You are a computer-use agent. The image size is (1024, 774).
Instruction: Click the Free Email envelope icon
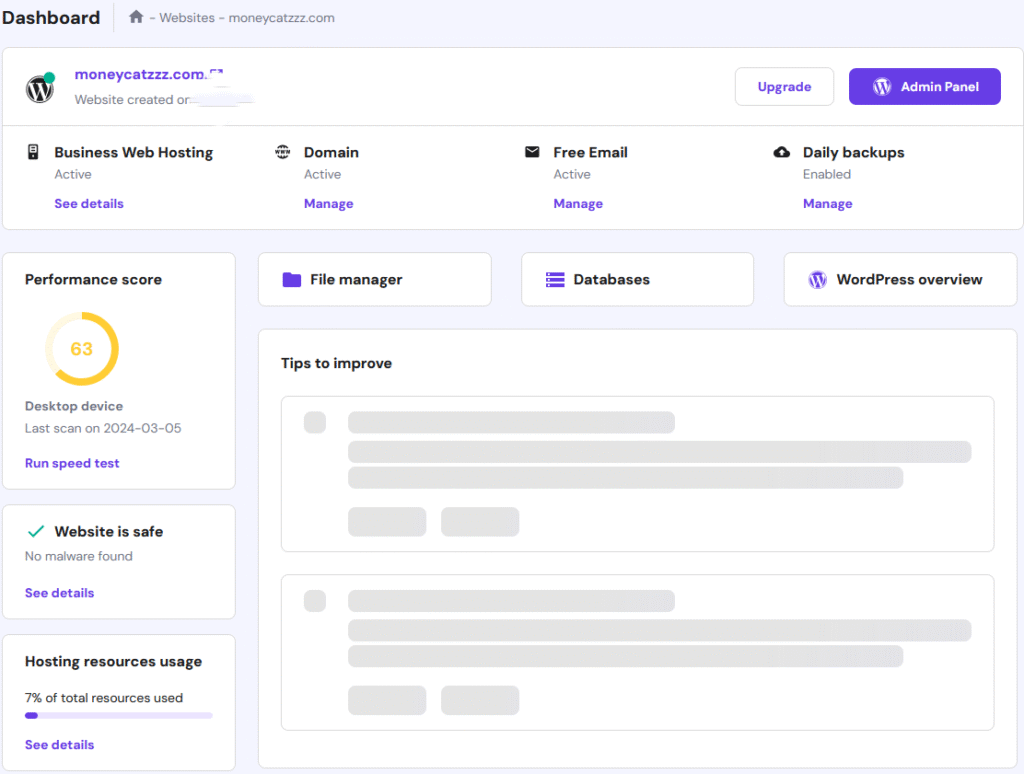532,152
